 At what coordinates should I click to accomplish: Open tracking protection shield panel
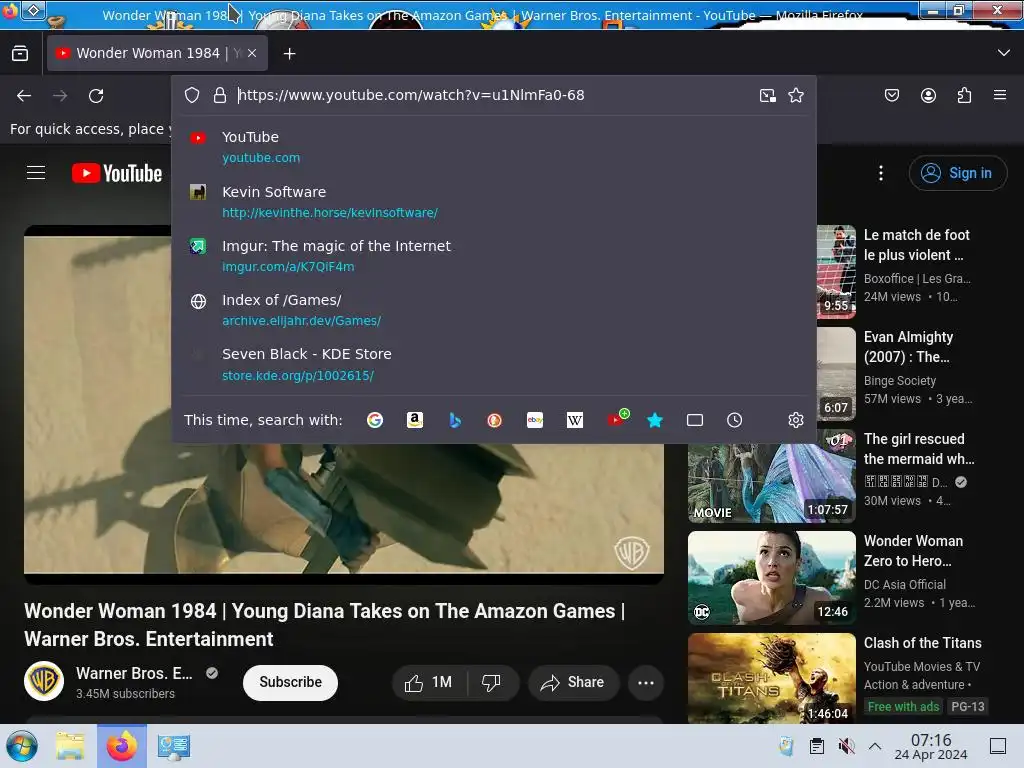[192, 95]
